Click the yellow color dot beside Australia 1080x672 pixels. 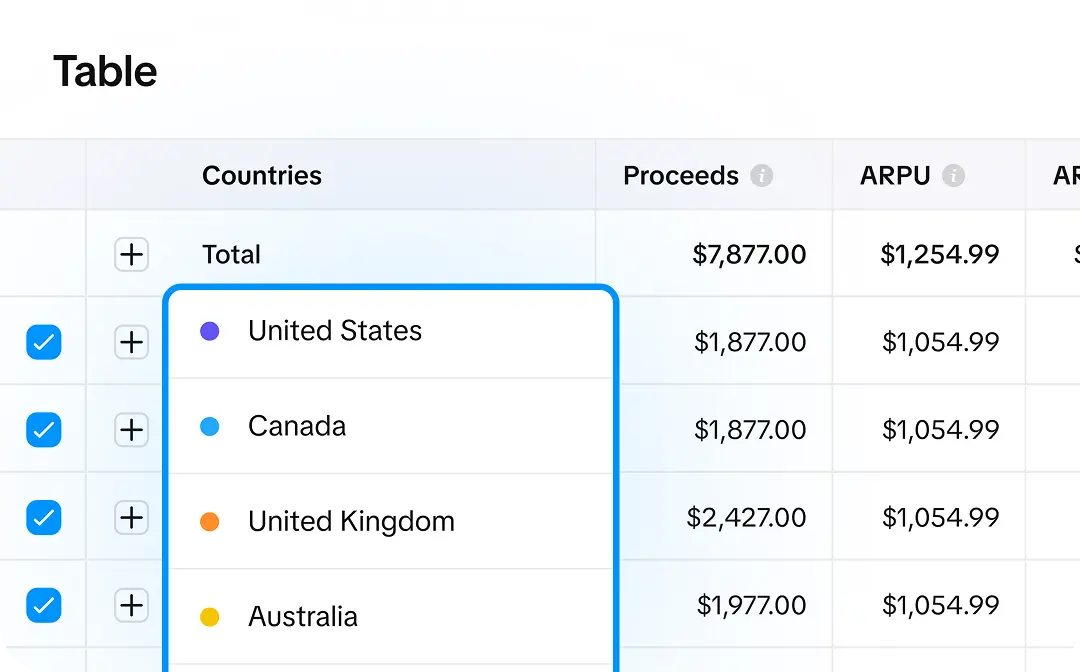pos(209,617)
